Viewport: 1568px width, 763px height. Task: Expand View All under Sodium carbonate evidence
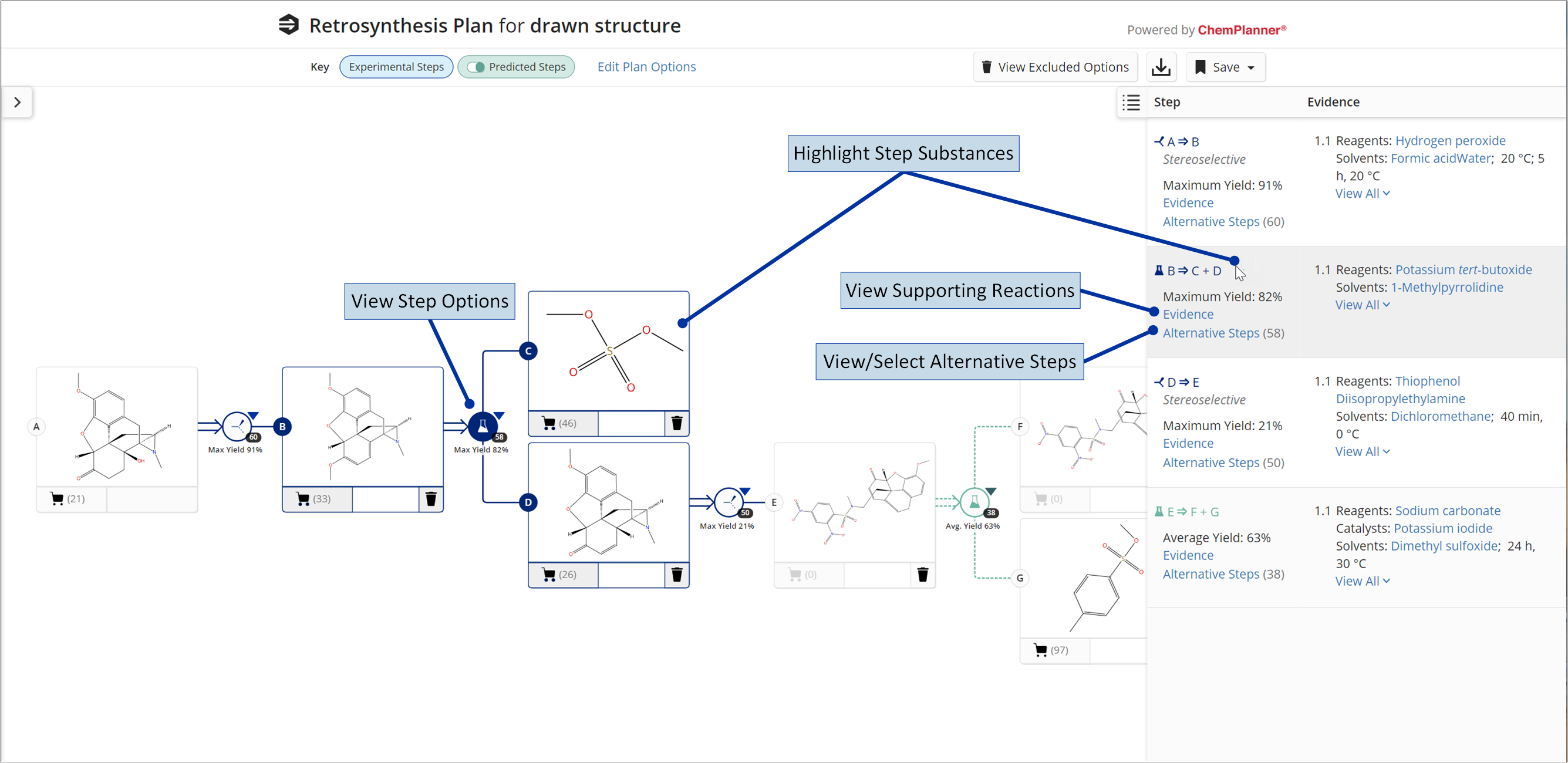coord(1363,581)
